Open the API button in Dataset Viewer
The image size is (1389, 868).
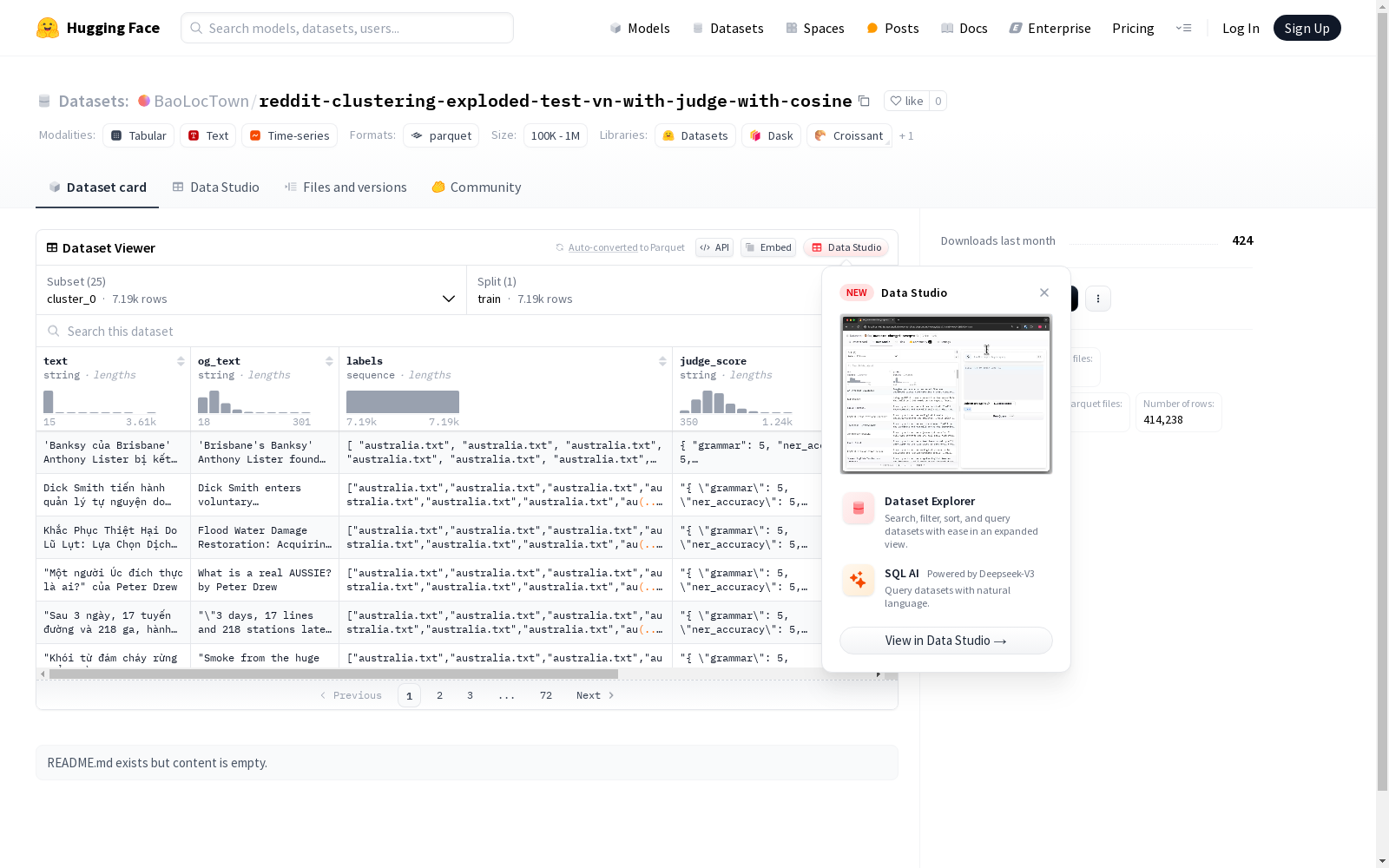tap(714, 247)
